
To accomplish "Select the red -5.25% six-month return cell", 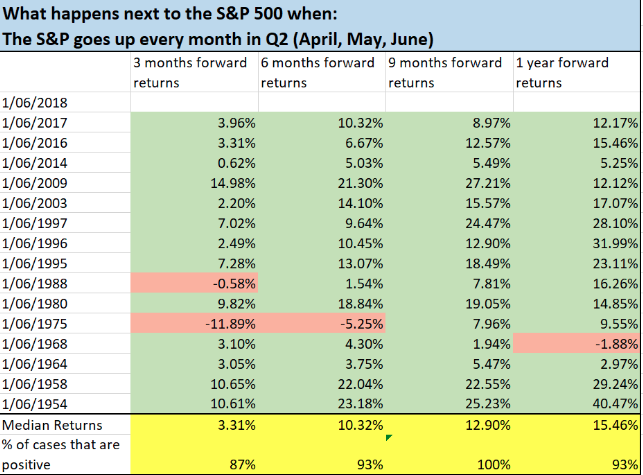I will (322, 325).
